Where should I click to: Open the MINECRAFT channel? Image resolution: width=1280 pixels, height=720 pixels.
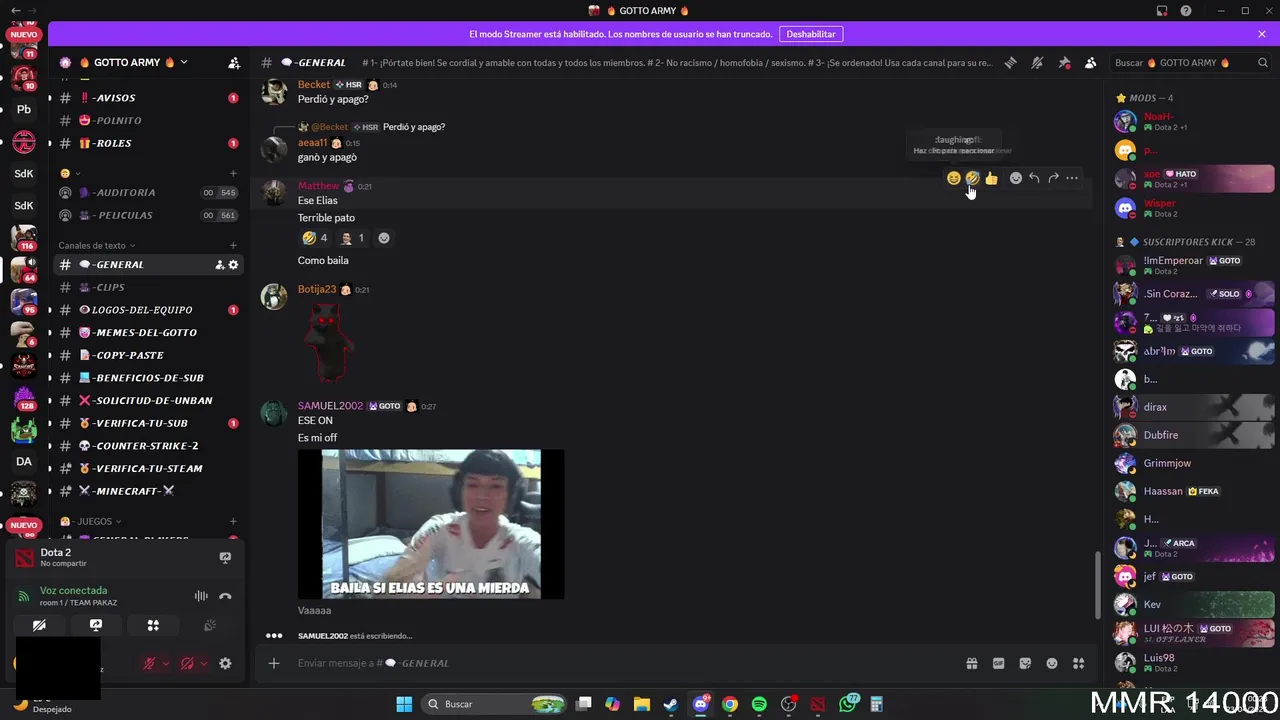pos(147,491)
